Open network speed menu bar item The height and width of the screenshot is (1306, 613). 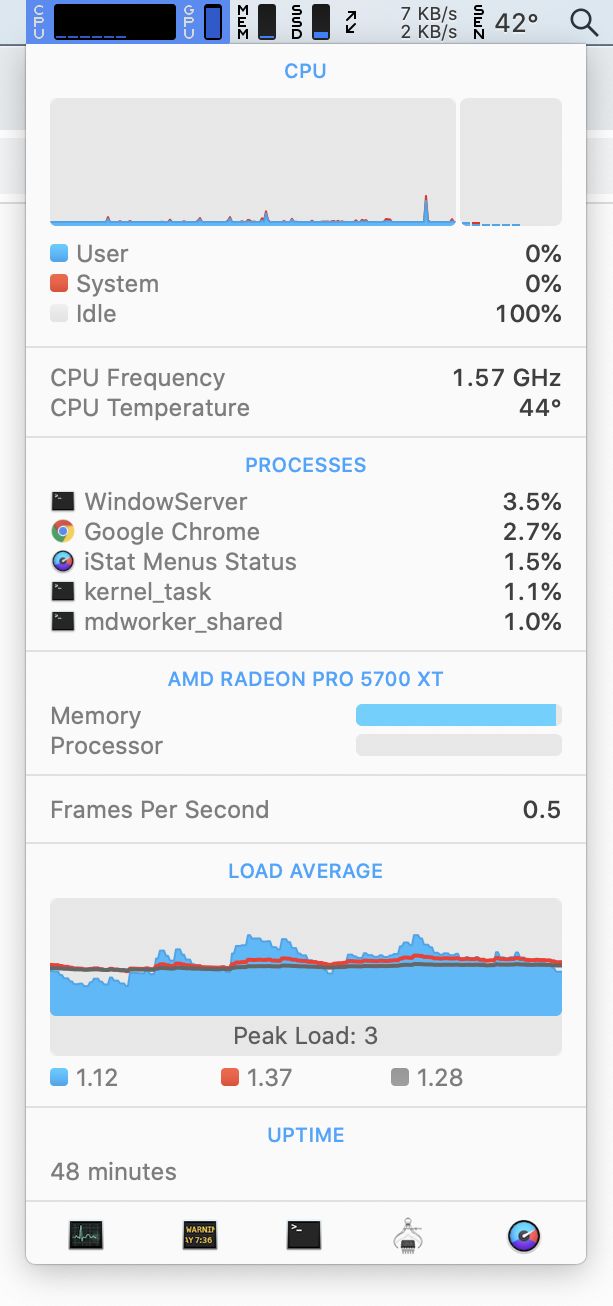(x=401, y=22)
